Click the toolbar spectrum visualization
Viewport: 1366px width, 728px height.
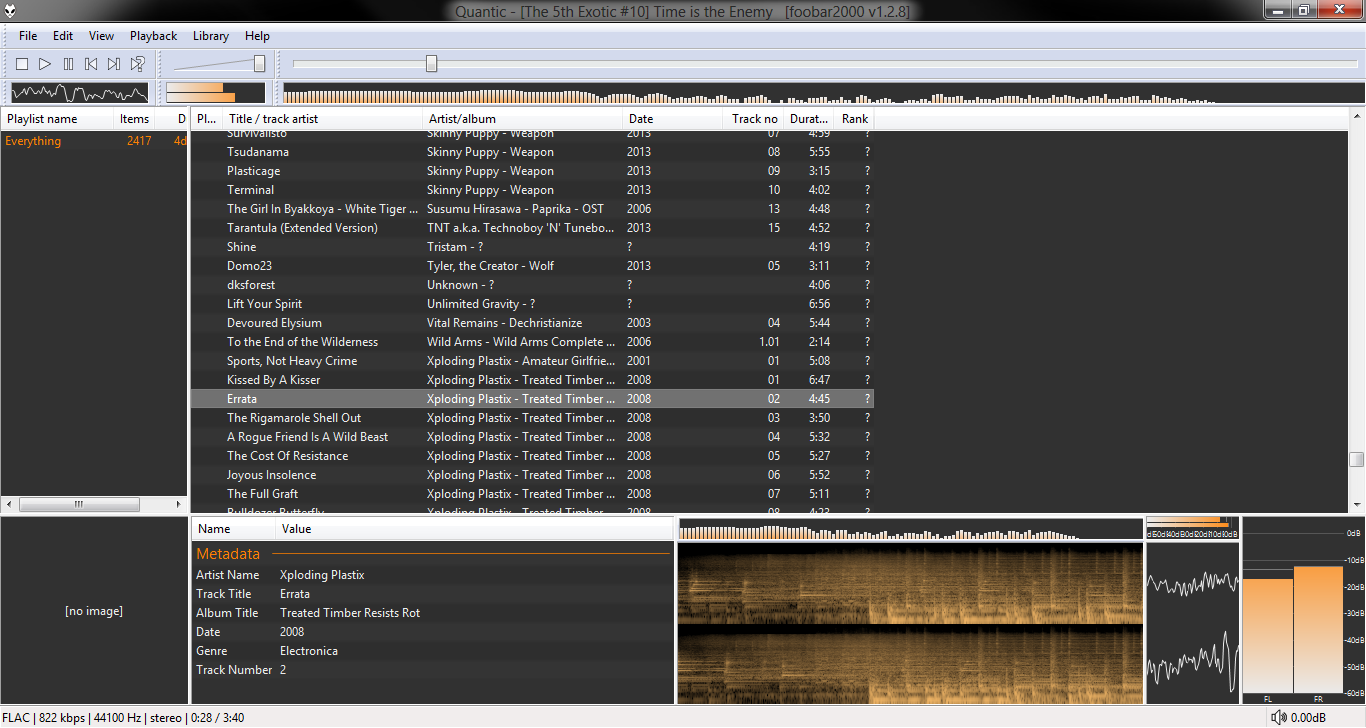[x=823, y=93]
